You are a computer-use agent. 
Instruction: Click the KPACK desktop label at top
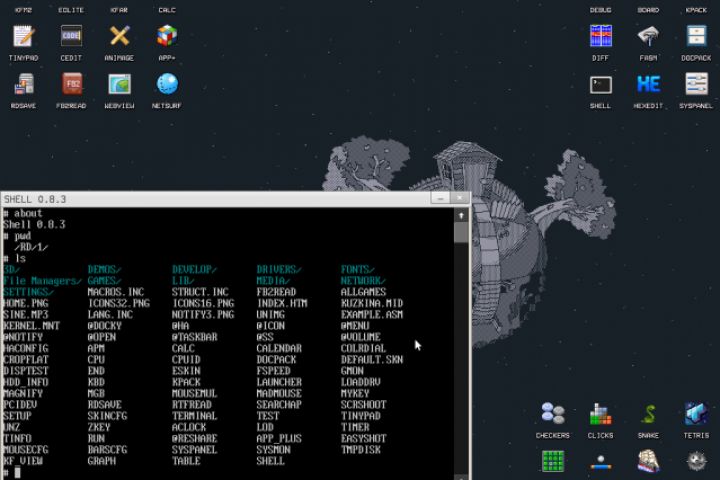pyautogui.click(x=696, y=10)
